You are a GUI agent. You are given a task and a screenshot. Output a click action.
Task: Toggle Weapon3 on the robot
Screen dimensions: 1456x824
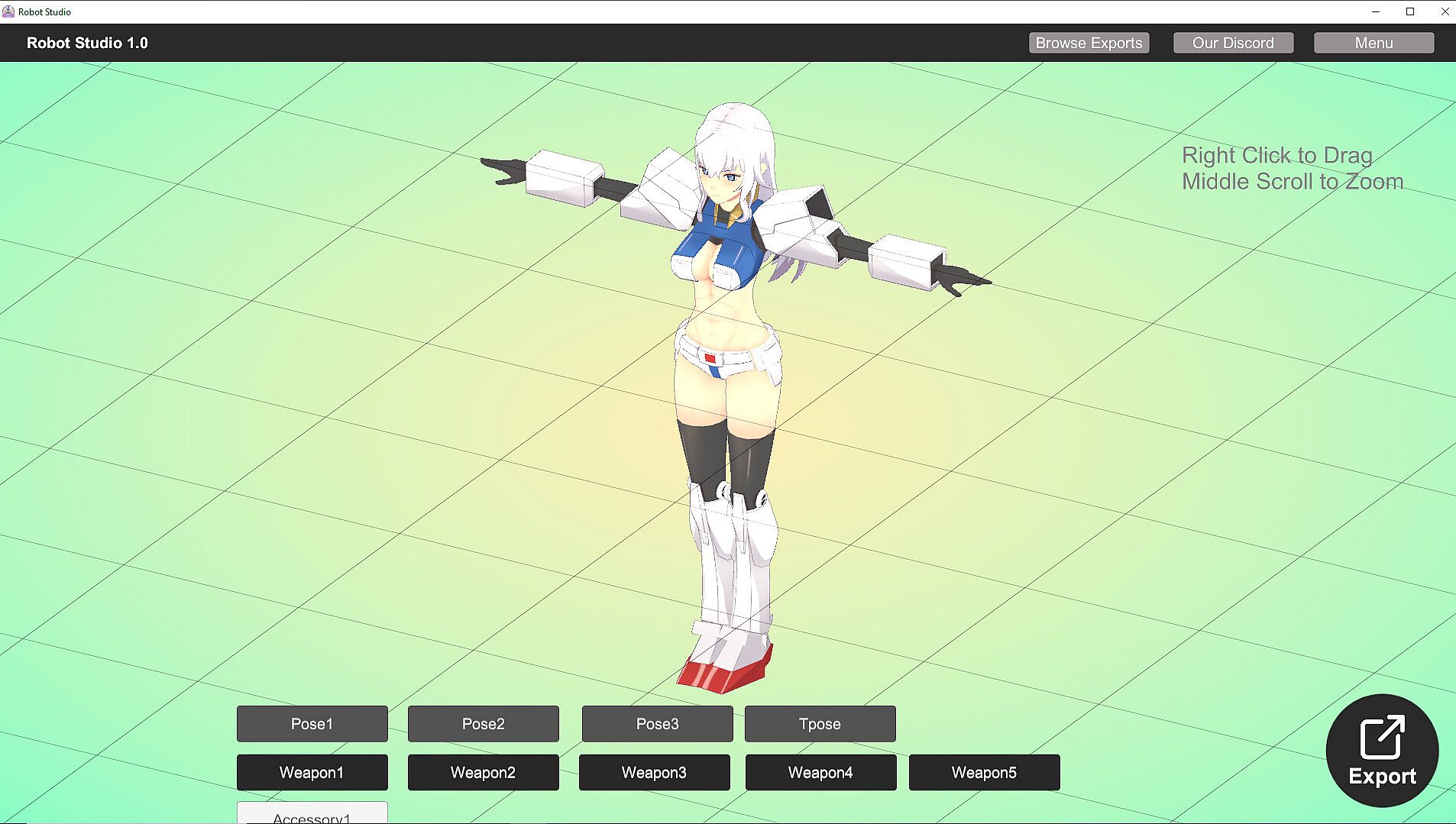pyautogui.click(x=655, y=773)
